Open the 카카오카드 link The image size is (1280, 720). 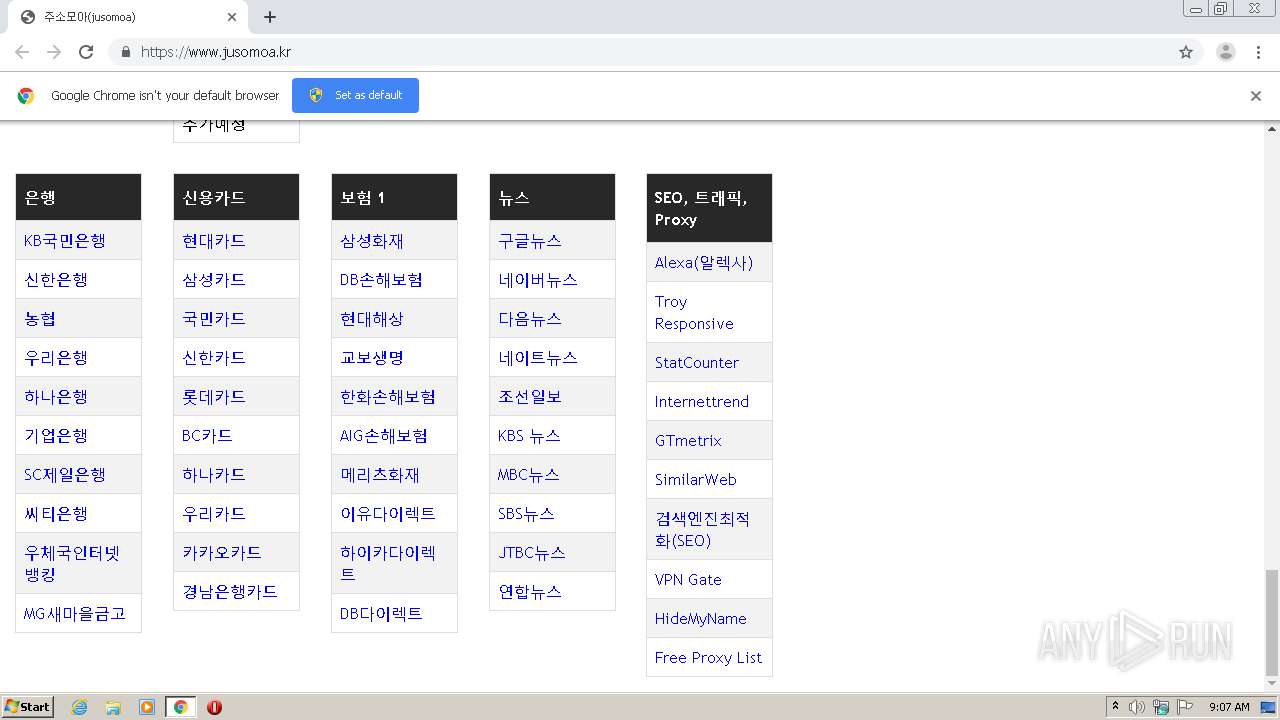222,553
